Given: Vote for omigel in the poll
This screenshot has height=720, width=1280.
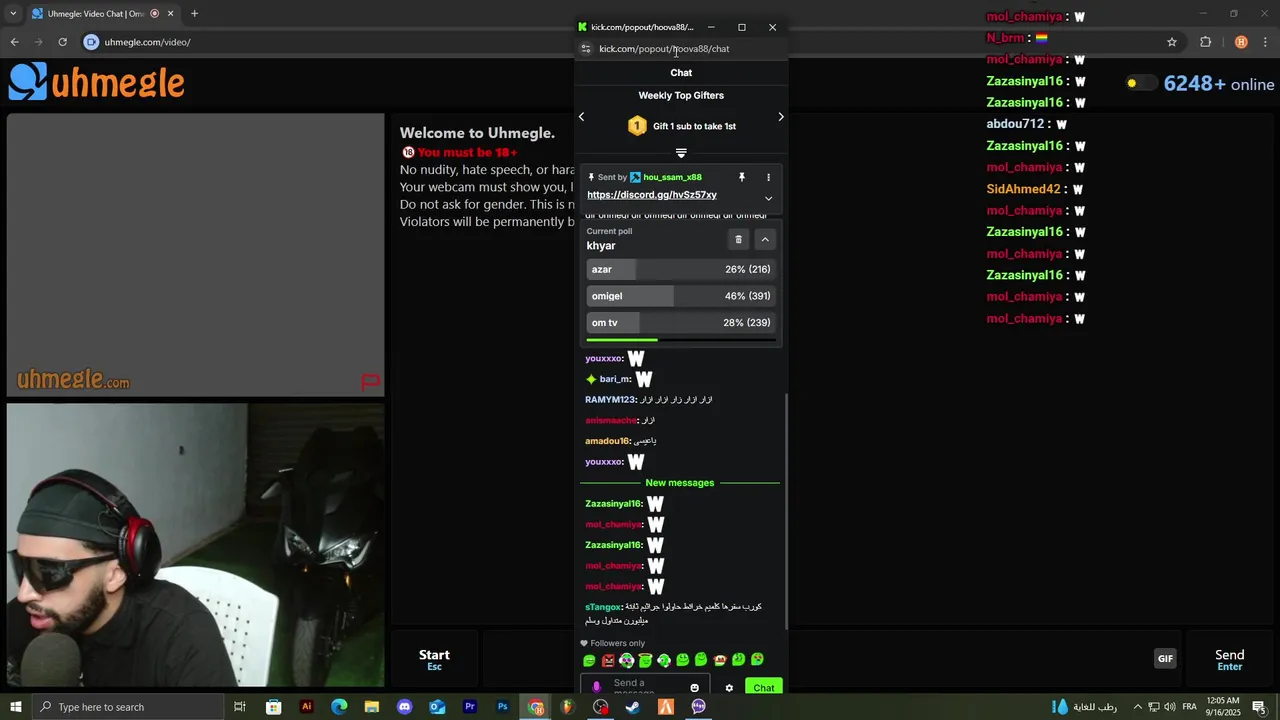Looking at the screenshot, I should pos(681,296).
